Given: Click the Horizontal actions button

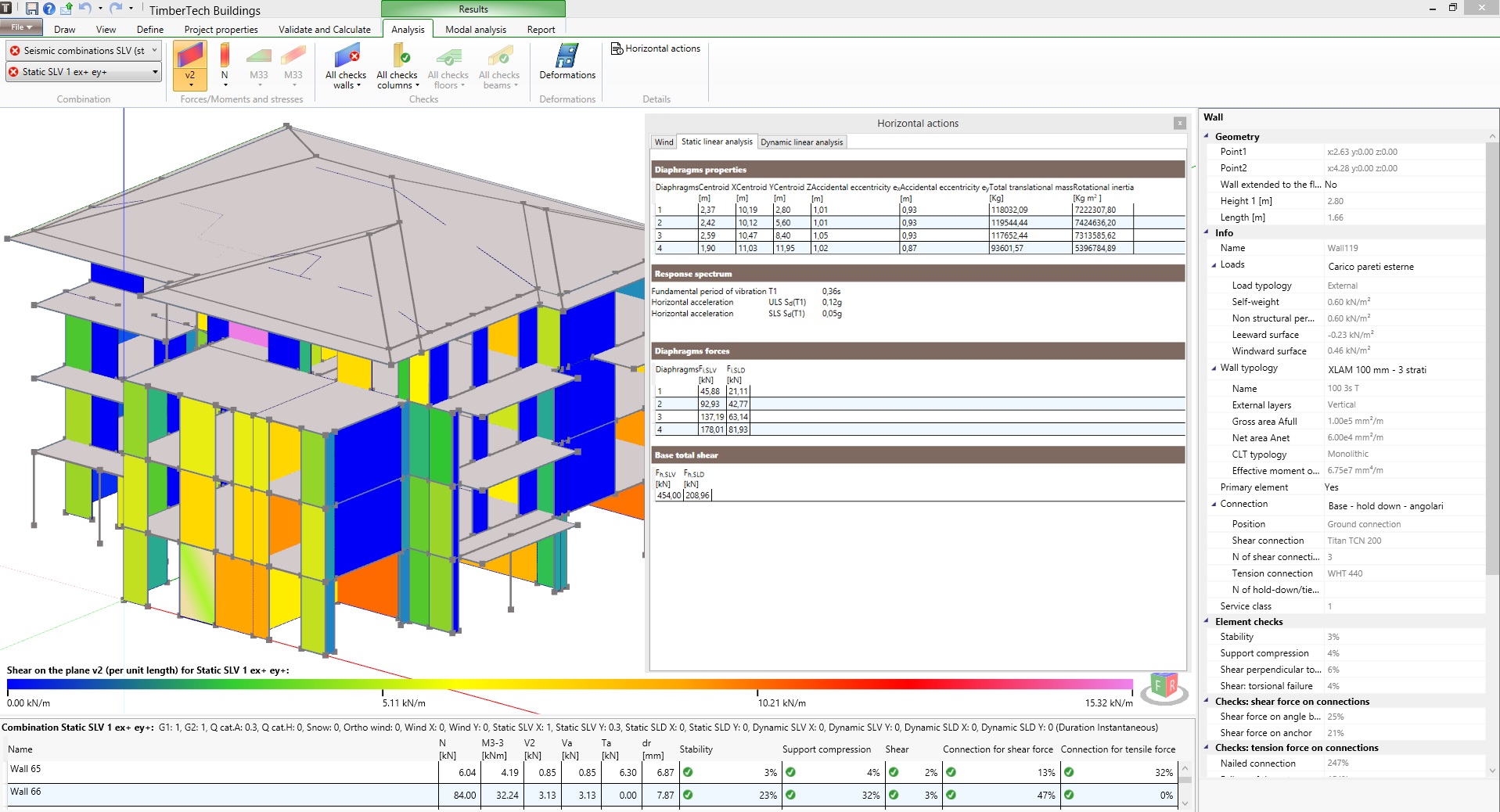Looking at the screenshot, I should coord(655,49).
